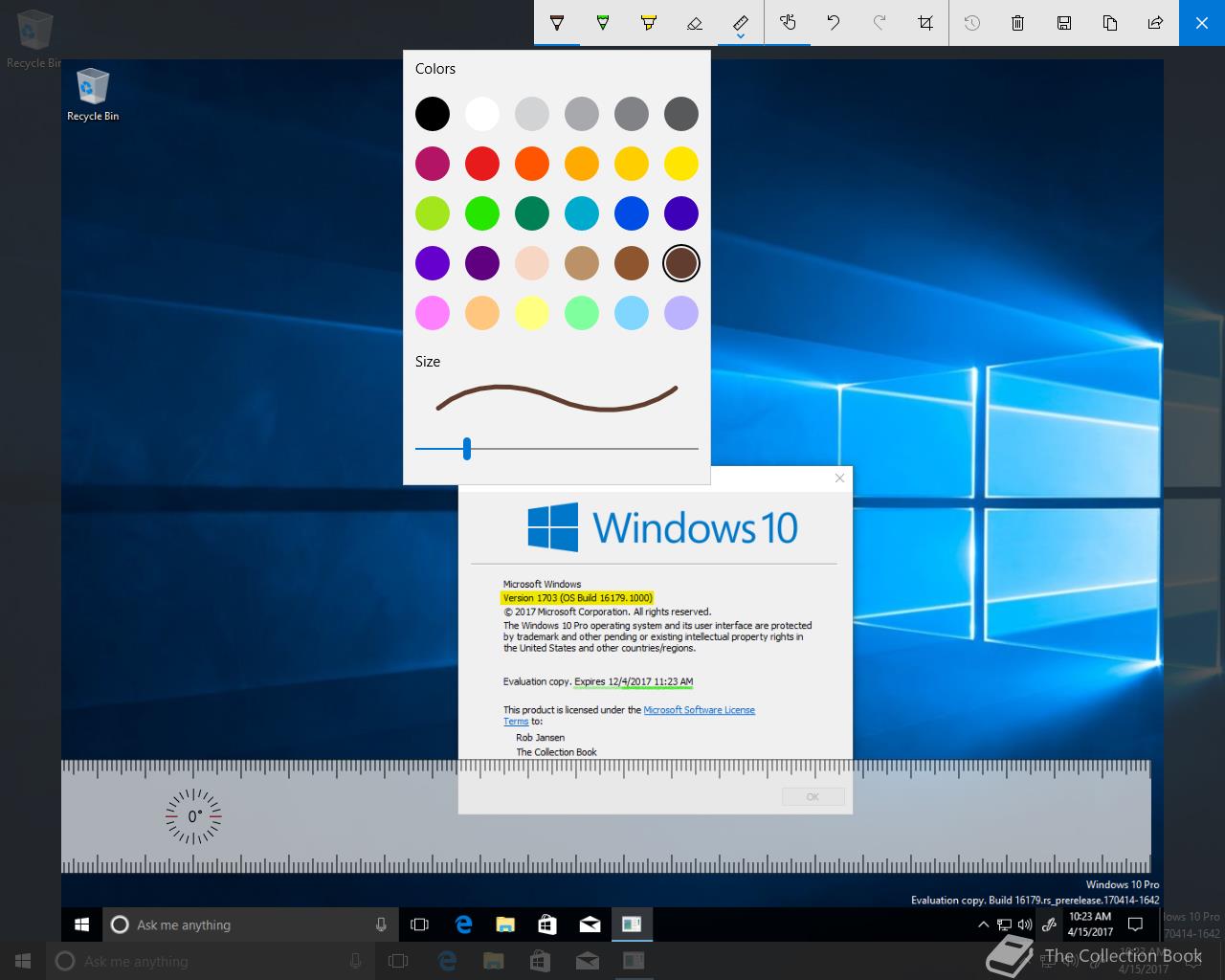1225x980 pixels.
Task: Click the Cortana search box
Action: 249,924
